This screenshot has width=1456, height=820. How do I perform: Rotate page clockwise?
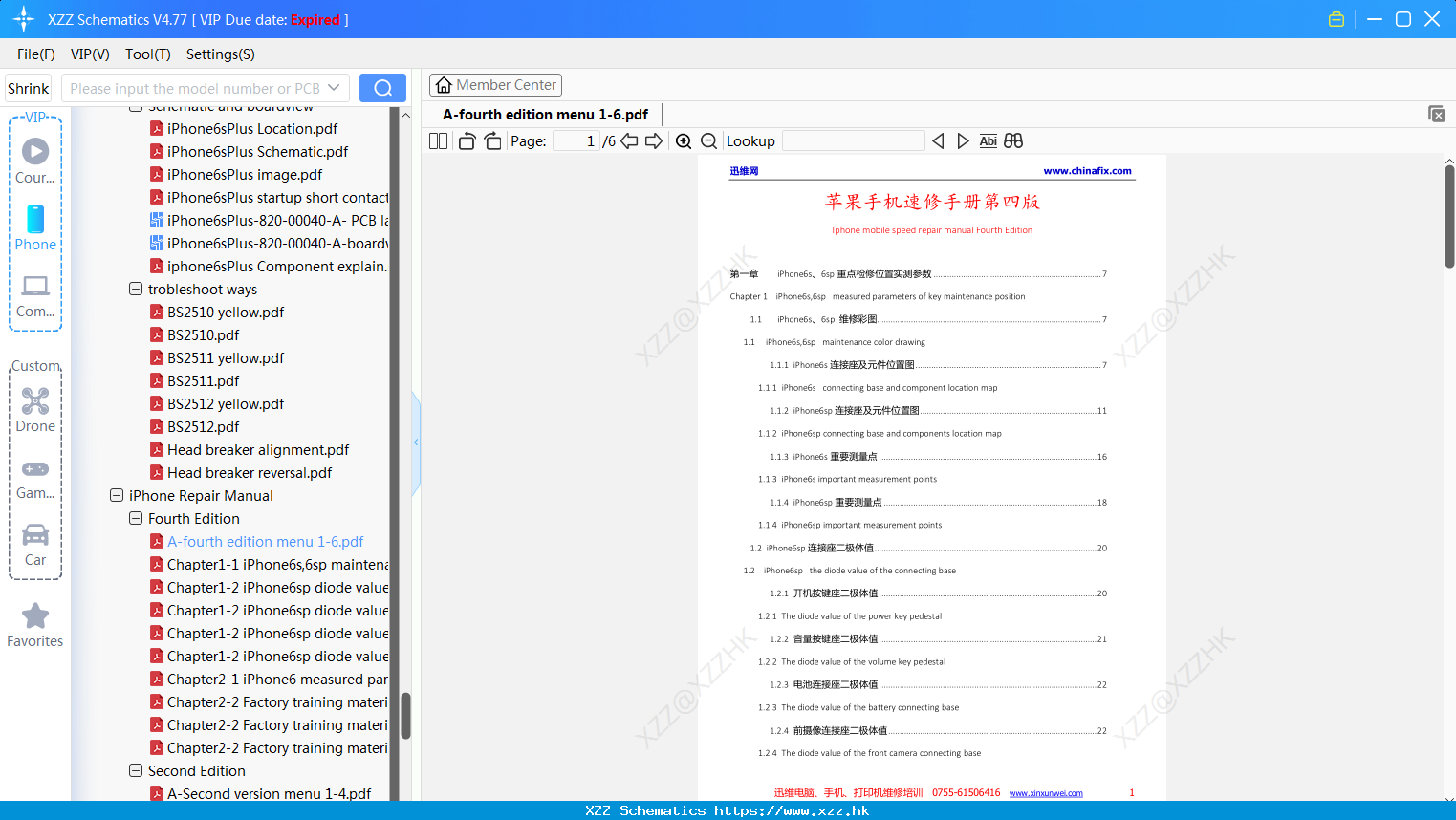pos(493,141)
